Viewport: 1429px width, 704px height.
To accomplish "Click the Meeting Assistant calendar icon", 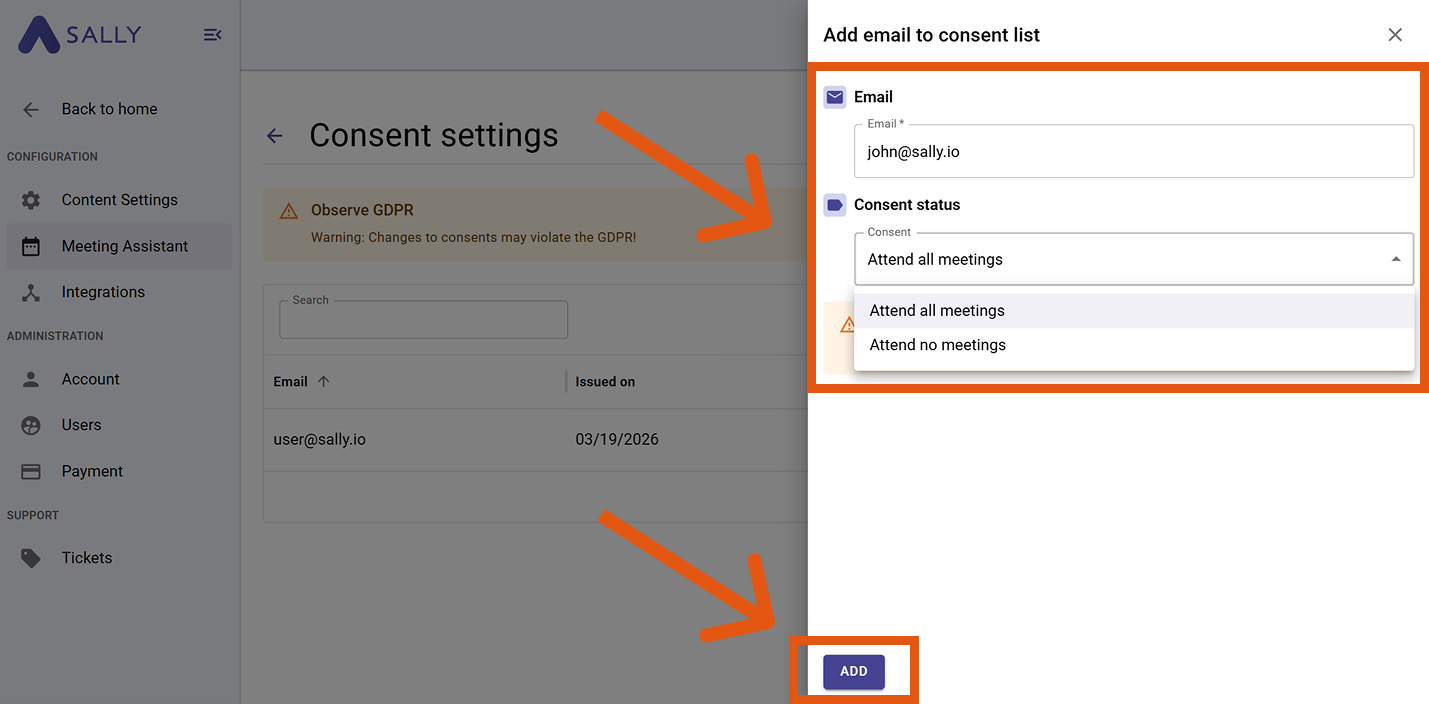I will point(31,246).
